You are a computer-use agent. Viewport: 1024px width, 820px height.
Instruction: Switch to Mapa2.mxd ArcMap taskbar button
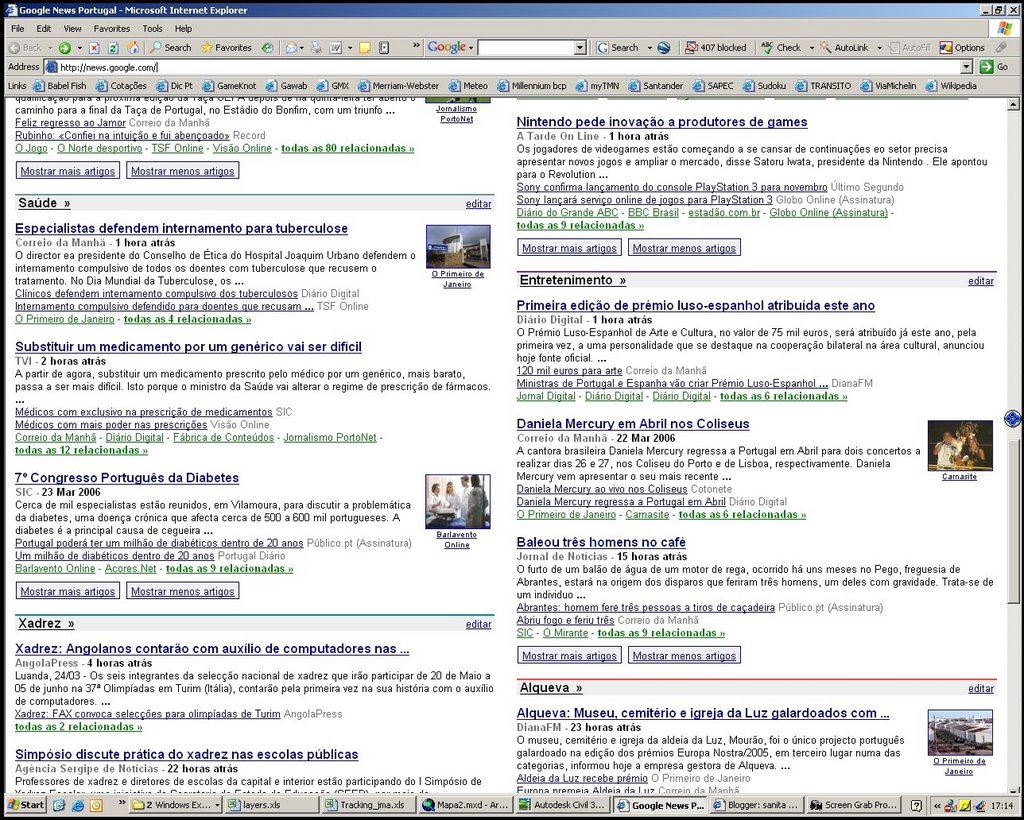pos(466,804)
